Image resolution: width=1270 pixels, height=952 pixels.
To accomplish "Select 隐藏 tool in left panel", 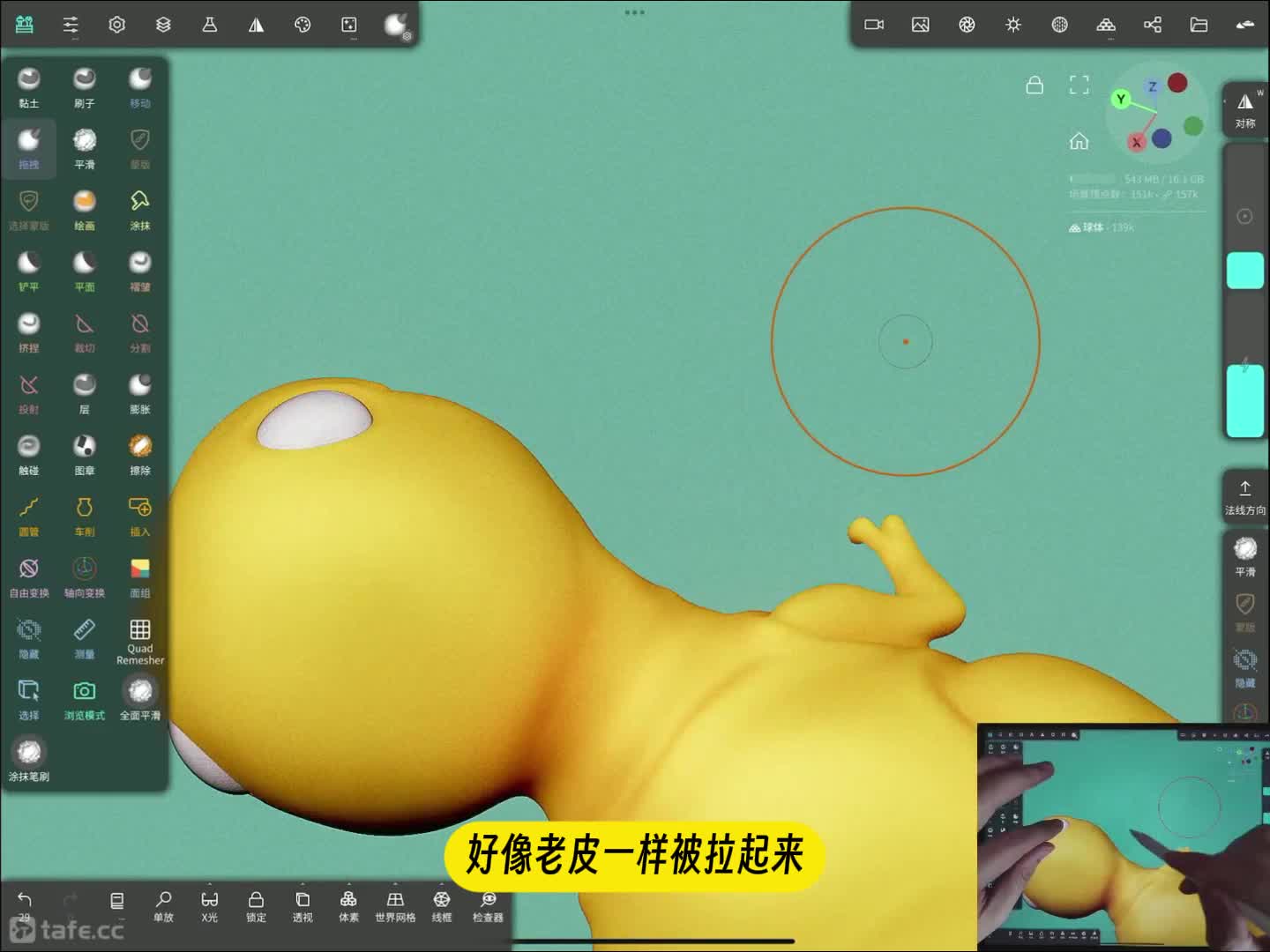I will 29,638.
